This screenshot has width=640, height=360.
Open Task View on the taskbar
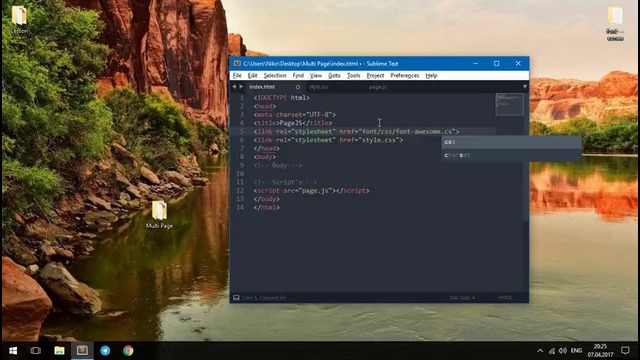click(36, 351)
